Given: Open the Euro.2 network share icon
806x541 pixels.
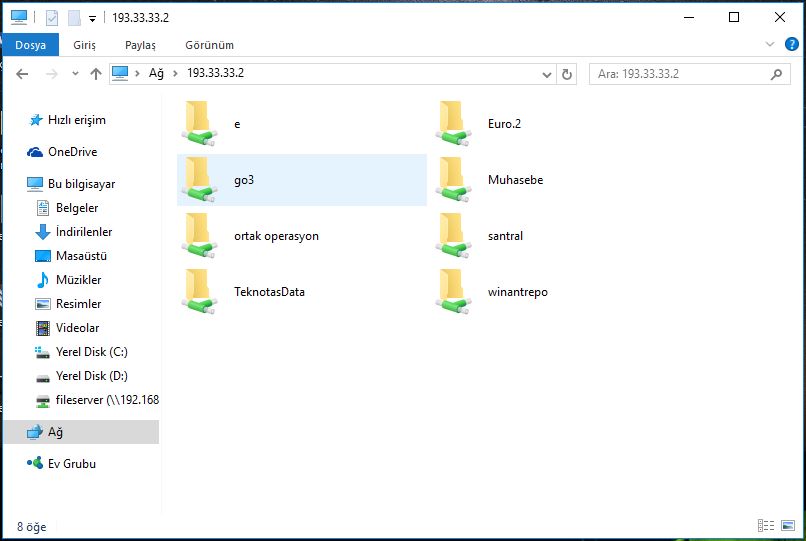Looking at the screenshot, I should 454,123.
